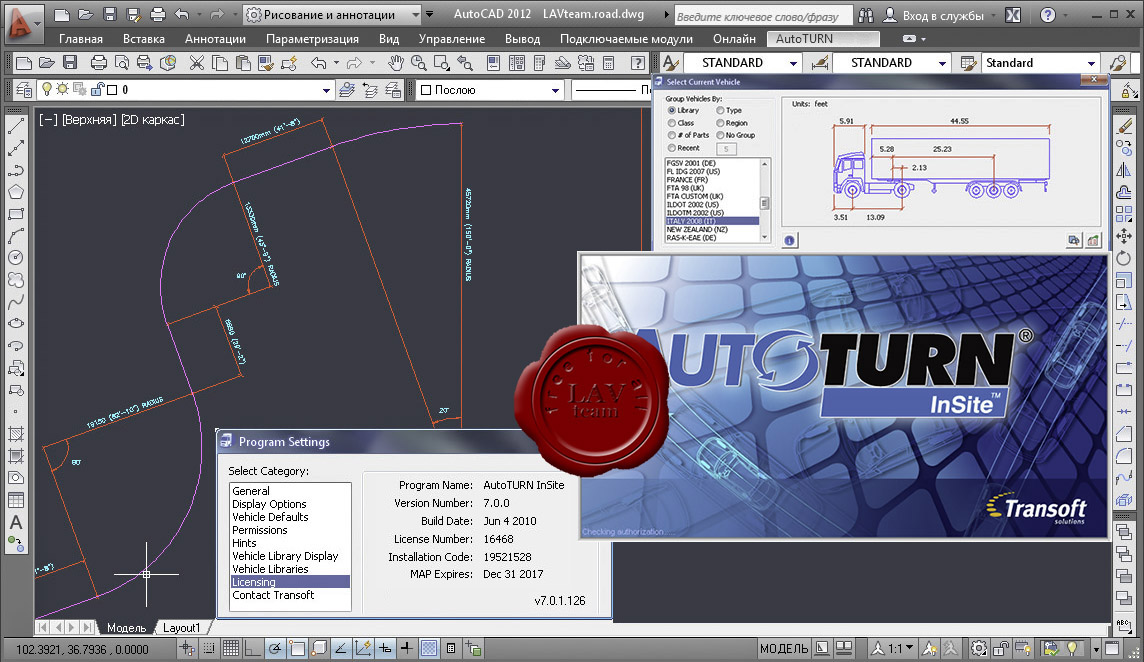Toggle the layer 0 on/off lightbulb
Screen dimensions: 1144x662
click(x=47, y=89)
